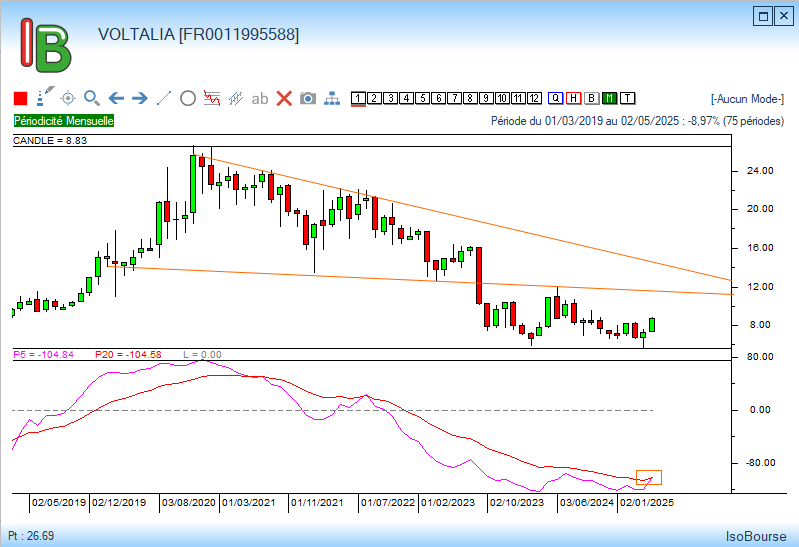Take a chart snapshot with camera icon
Image resolution: width=799 pixels, height=547 pixels.
(308, 98)
